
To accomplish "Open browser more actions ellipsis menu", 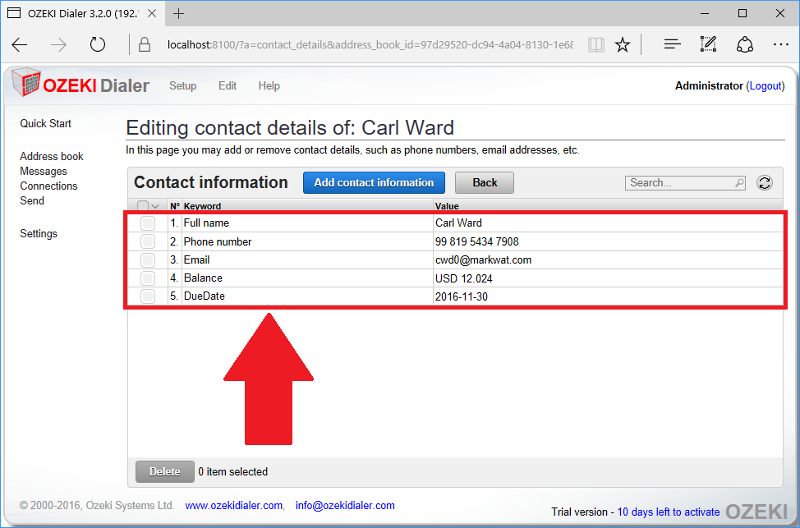I will tap(780, 45).
